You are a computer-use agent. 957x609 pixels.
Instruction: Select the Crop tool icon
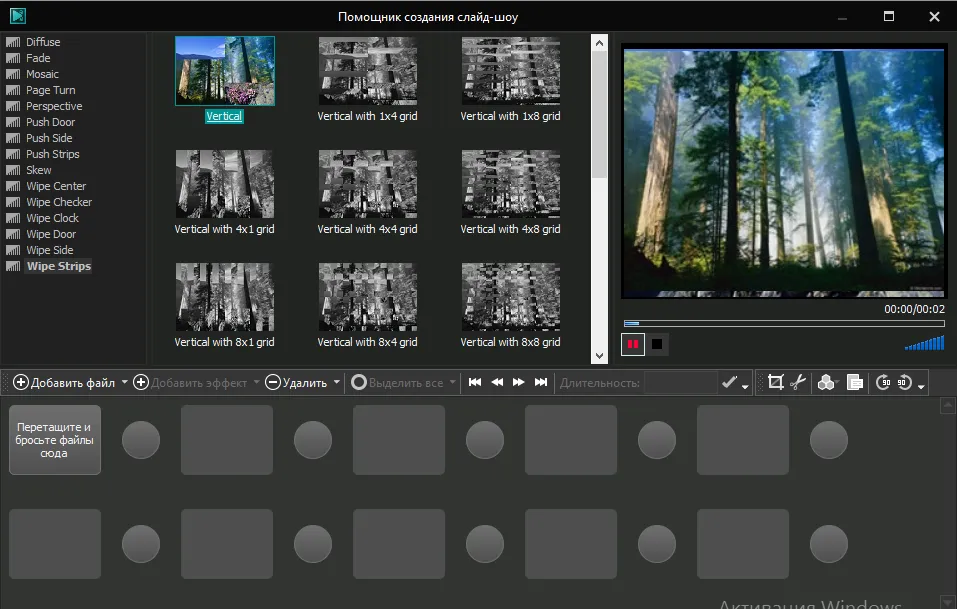(x=776, y=382)
